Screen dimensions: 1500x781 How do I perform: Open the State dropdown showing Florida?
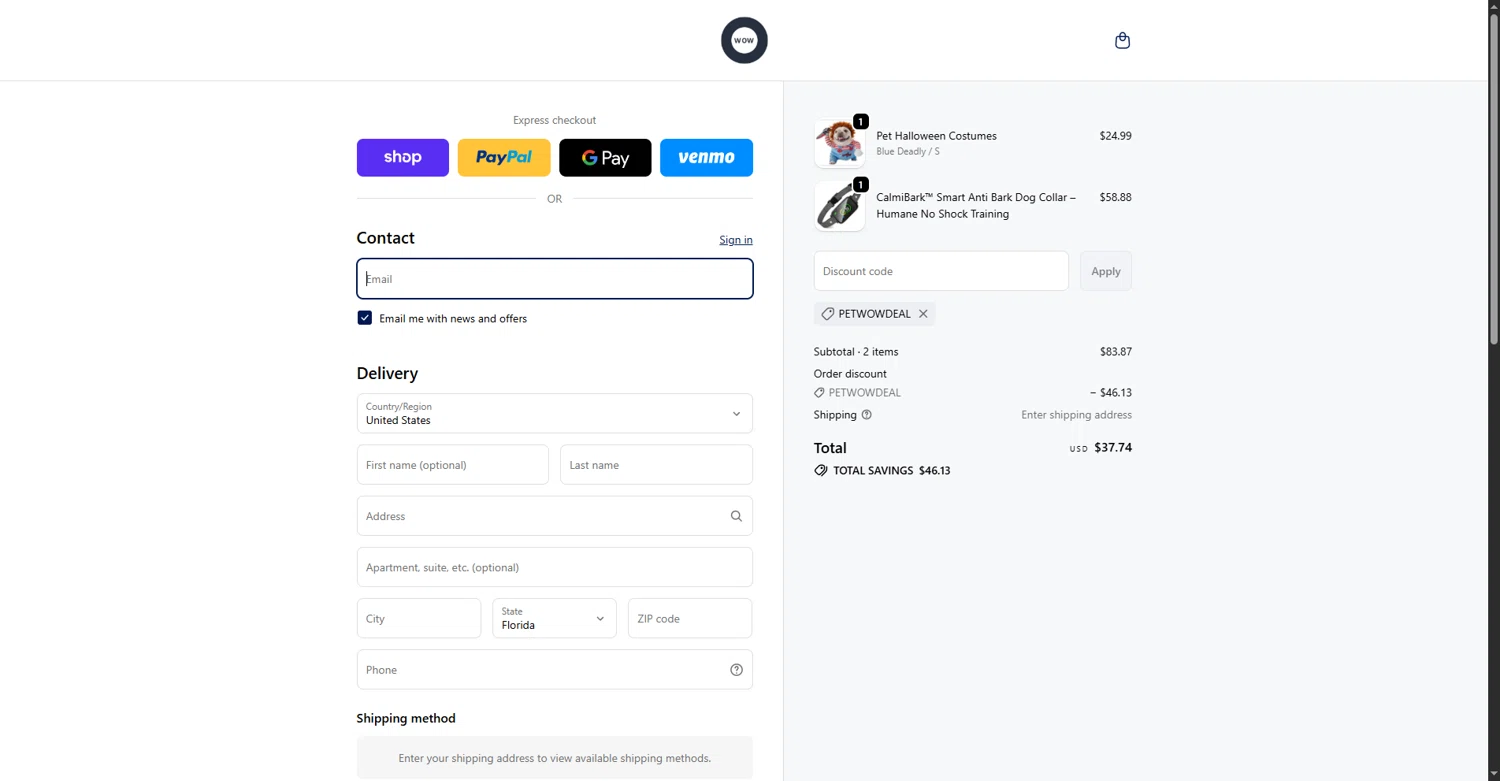click(x=554, y=618)
